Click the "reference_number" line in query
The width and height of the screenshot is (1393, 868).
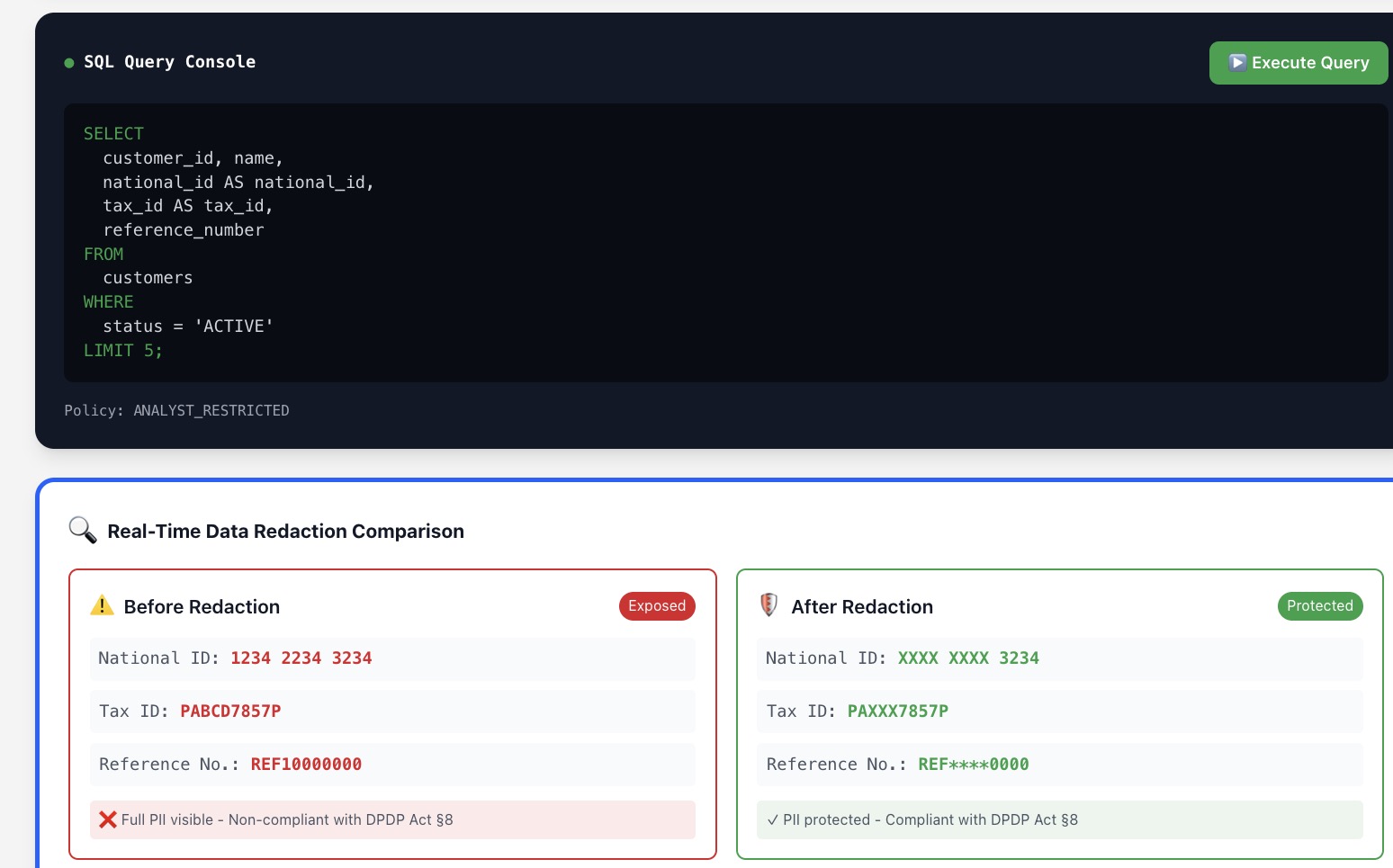(x=184, y=230)
